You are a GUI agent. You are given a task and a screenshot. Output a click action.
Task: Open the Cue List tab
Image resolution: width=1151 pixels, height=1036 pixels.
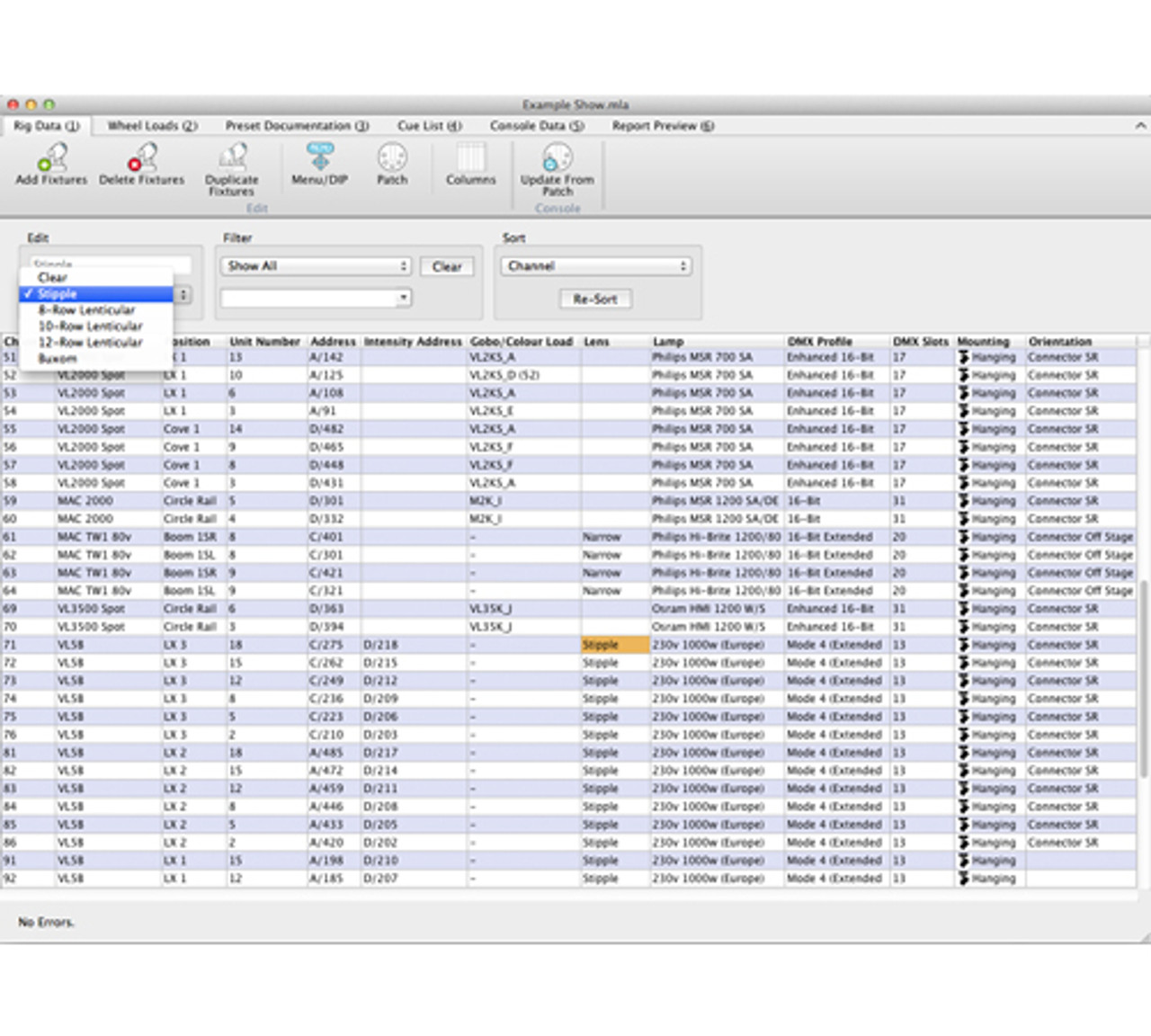[x=429, y=126]
